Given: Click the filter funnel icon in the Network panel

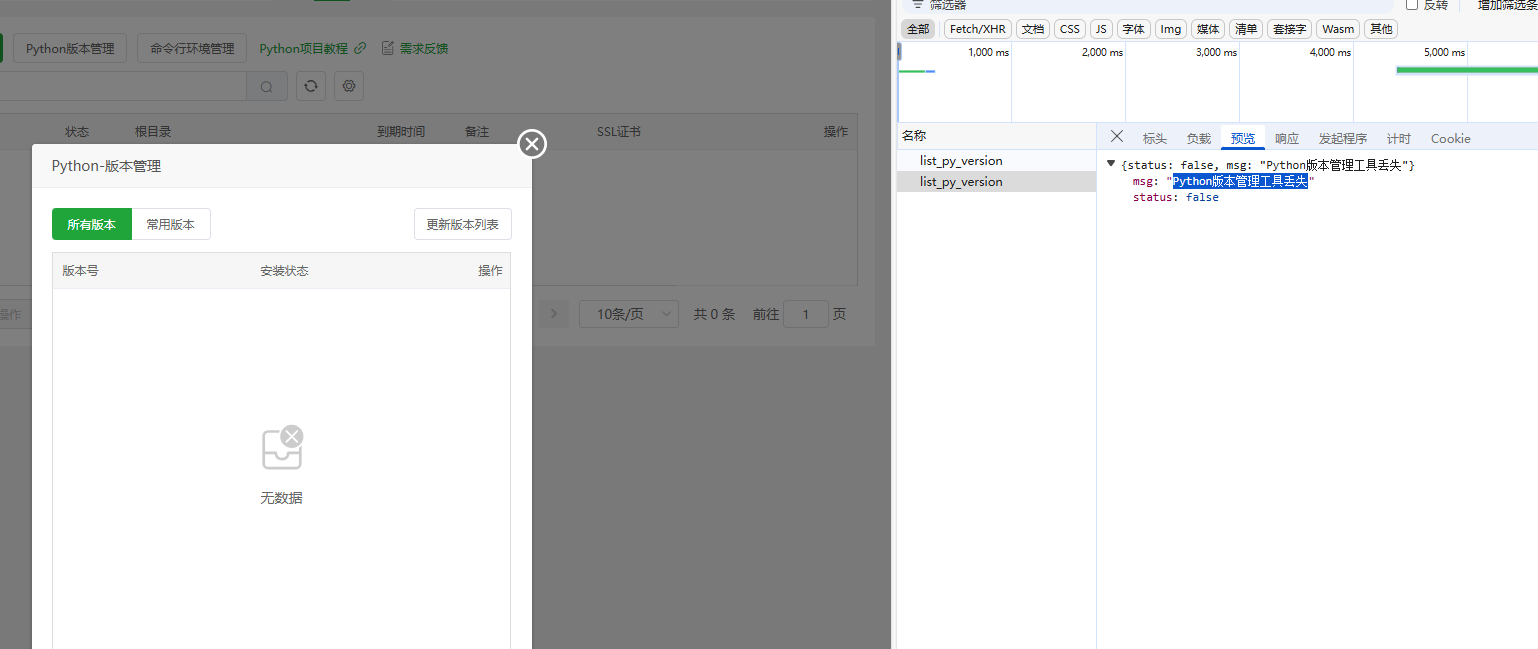Looking at the screenshot, I should click(x=918, y=5).
